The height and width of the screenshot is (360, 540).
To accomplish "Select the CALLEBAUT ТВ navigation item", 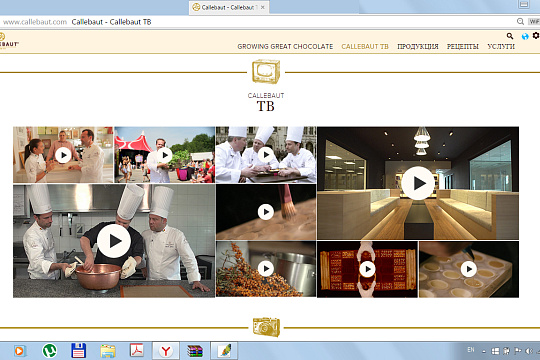I will click(x=365, y=47).
